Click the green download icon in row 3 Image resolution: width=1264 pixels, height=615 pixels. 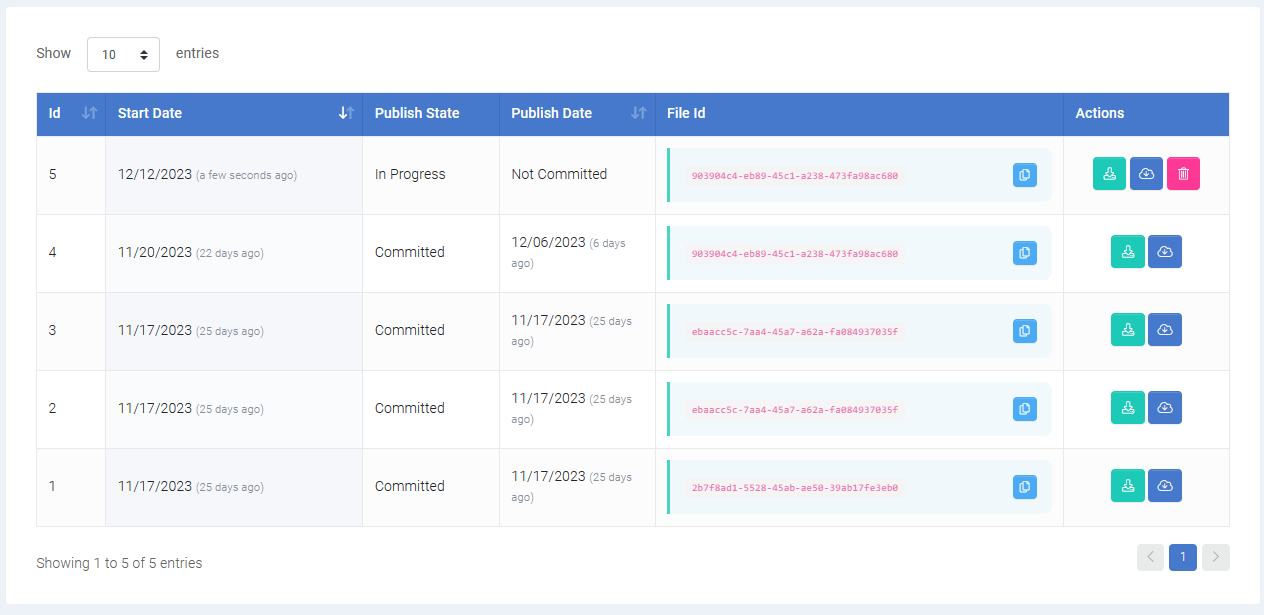tap(1128, 330)
